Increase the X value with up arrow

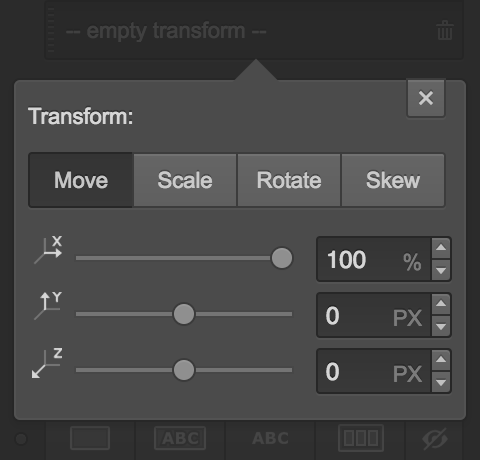pos(441,248)
